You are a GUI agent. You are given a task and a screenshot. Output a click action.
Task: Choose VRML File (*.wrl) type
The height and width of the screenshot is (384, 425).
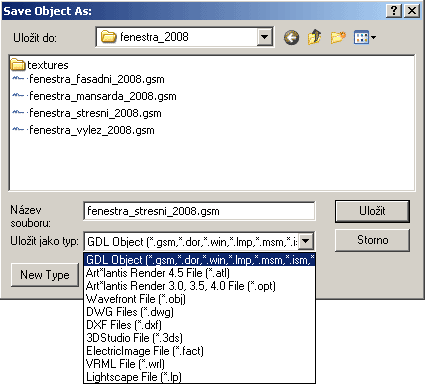click(x=199, y=364)
